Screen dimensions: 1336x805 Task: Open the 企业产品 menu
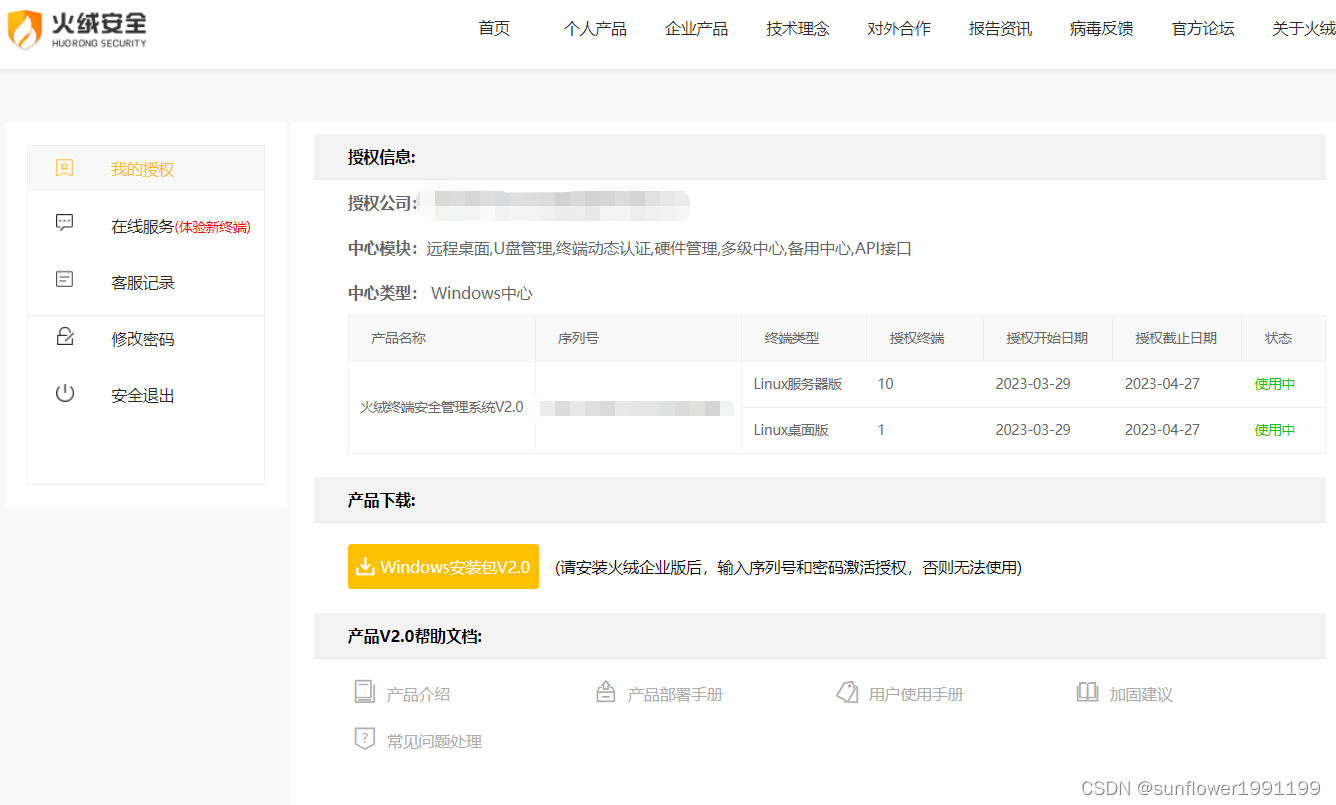click(697, 29)
